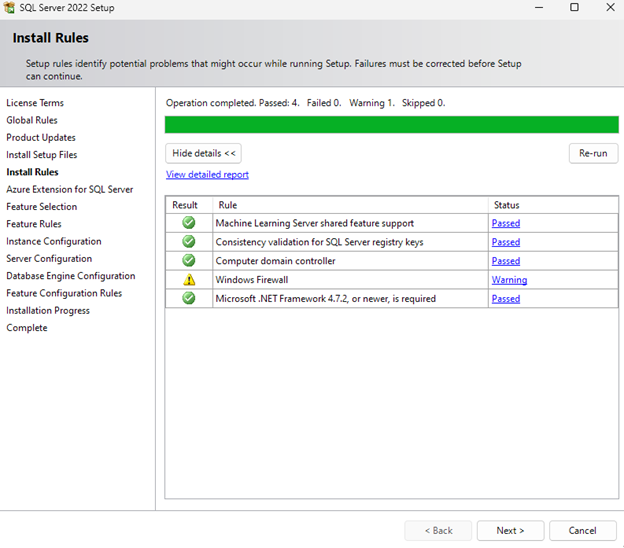Click 'Microsoft .NET Framework 4.7.2' rule text
Image resolution: width=624 pixels, height=548 pixels.
point(326,299)
